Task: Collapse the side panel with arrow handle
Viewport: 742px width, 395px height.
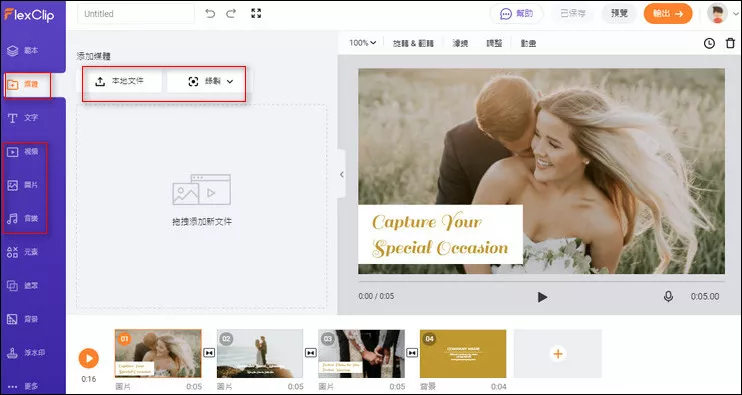Action: tap(342, 175)
